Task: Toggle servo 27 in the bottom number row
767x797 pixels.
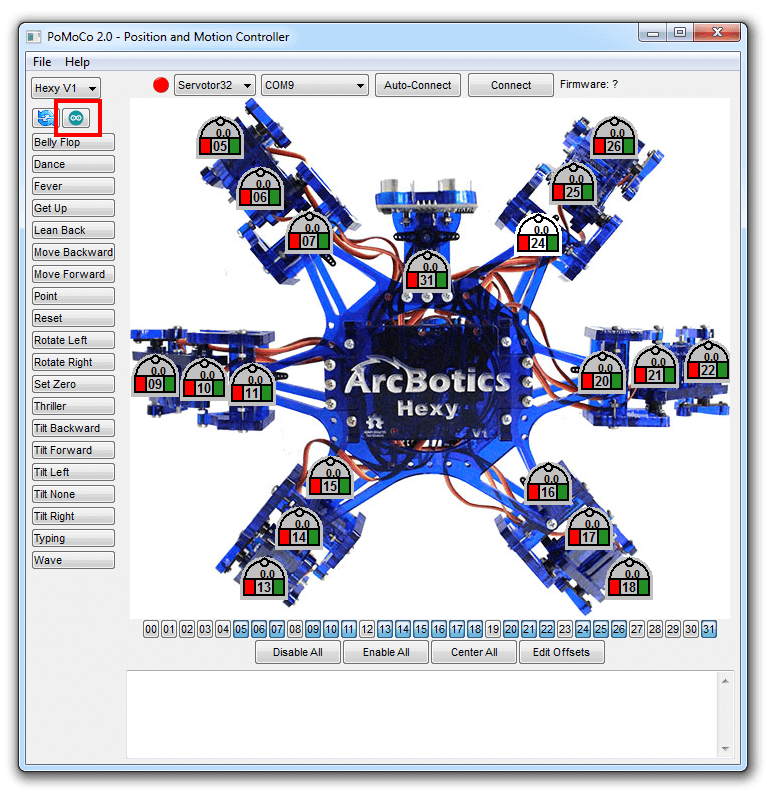Action: [x=637, y=629]
